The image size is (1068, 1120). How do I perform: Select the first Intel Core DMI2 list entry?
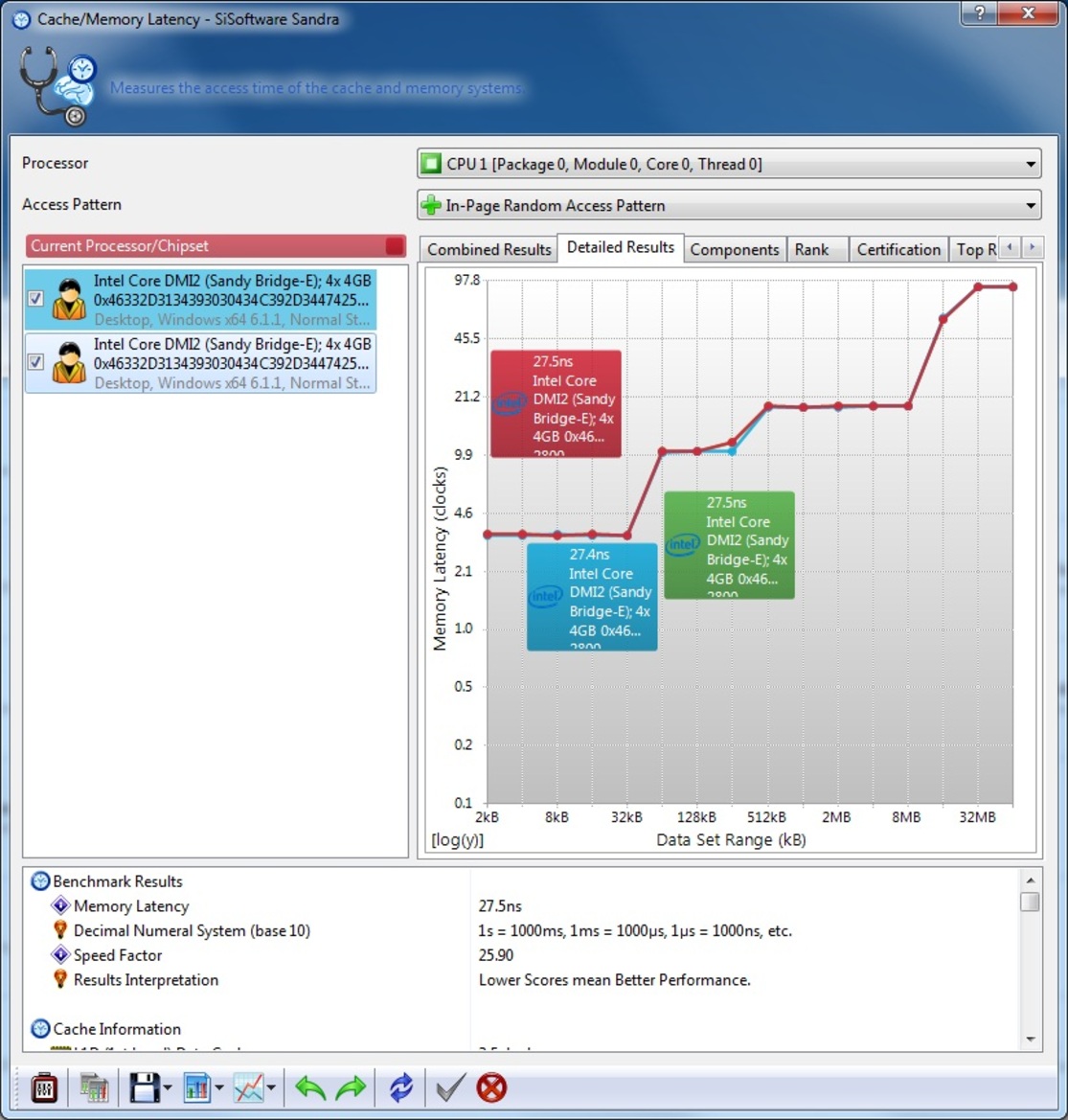(200, 299)
